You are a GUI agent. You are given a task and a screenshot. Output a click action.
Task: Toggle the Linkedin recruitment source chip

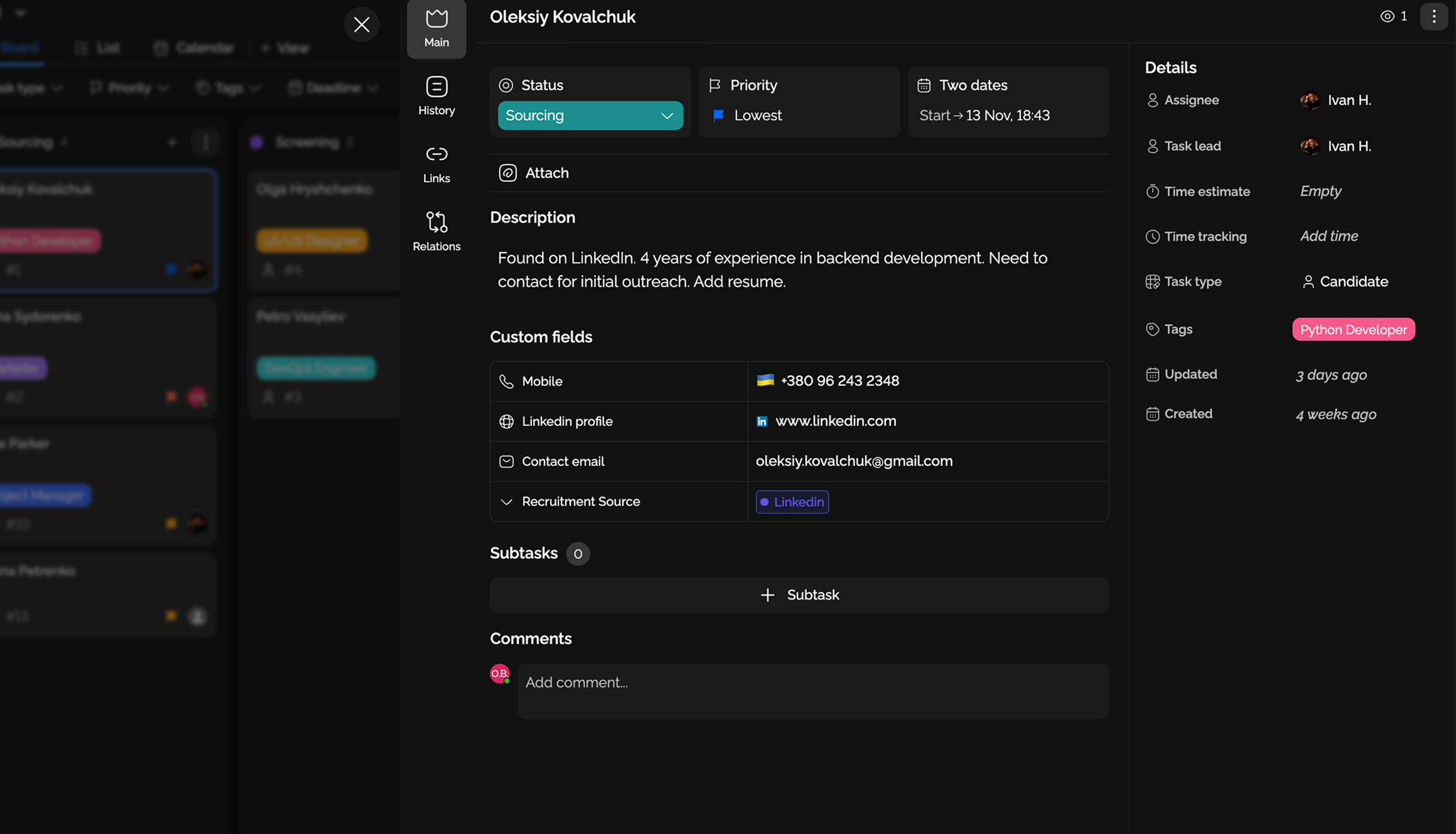tap(792, 502)
